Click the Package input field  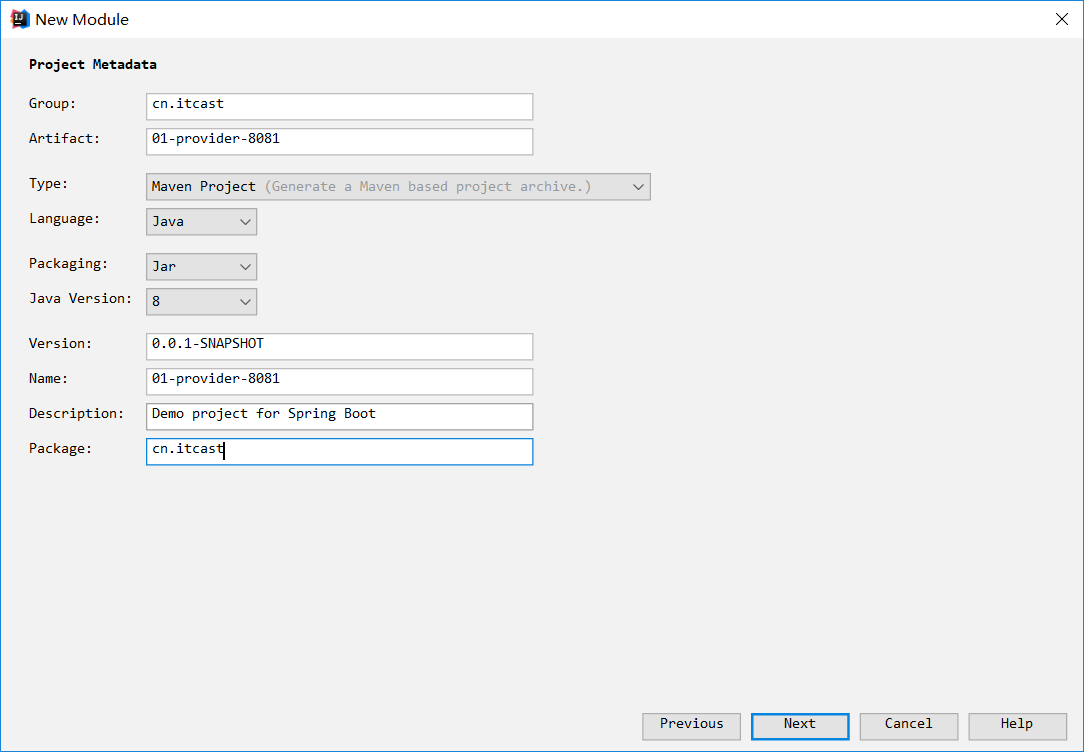(x=339, y=451)
